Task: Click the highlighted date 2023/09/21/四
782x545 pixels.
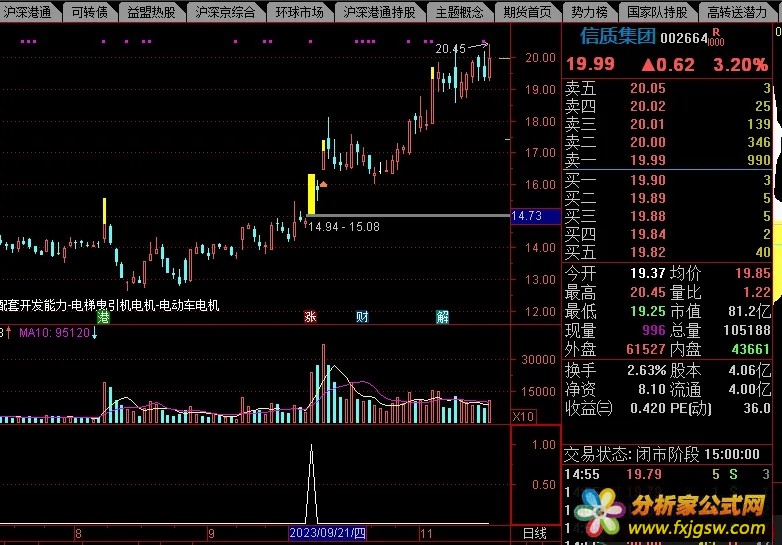Action: pyautogui.click(x=327, y=533)
